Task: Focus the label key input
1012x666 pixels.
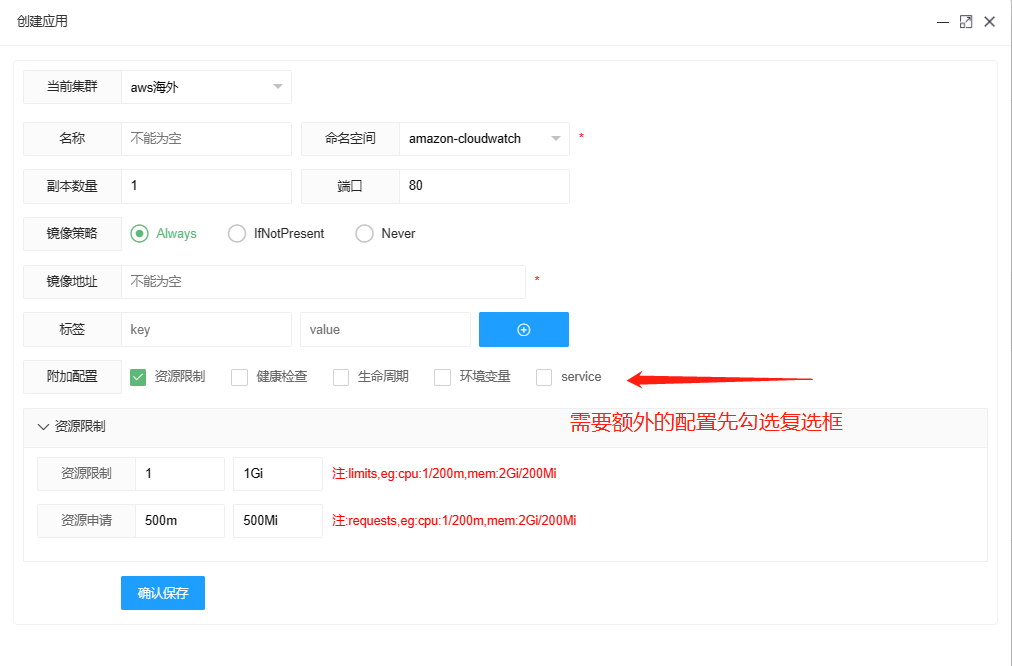Action: [x=206, y=330]
